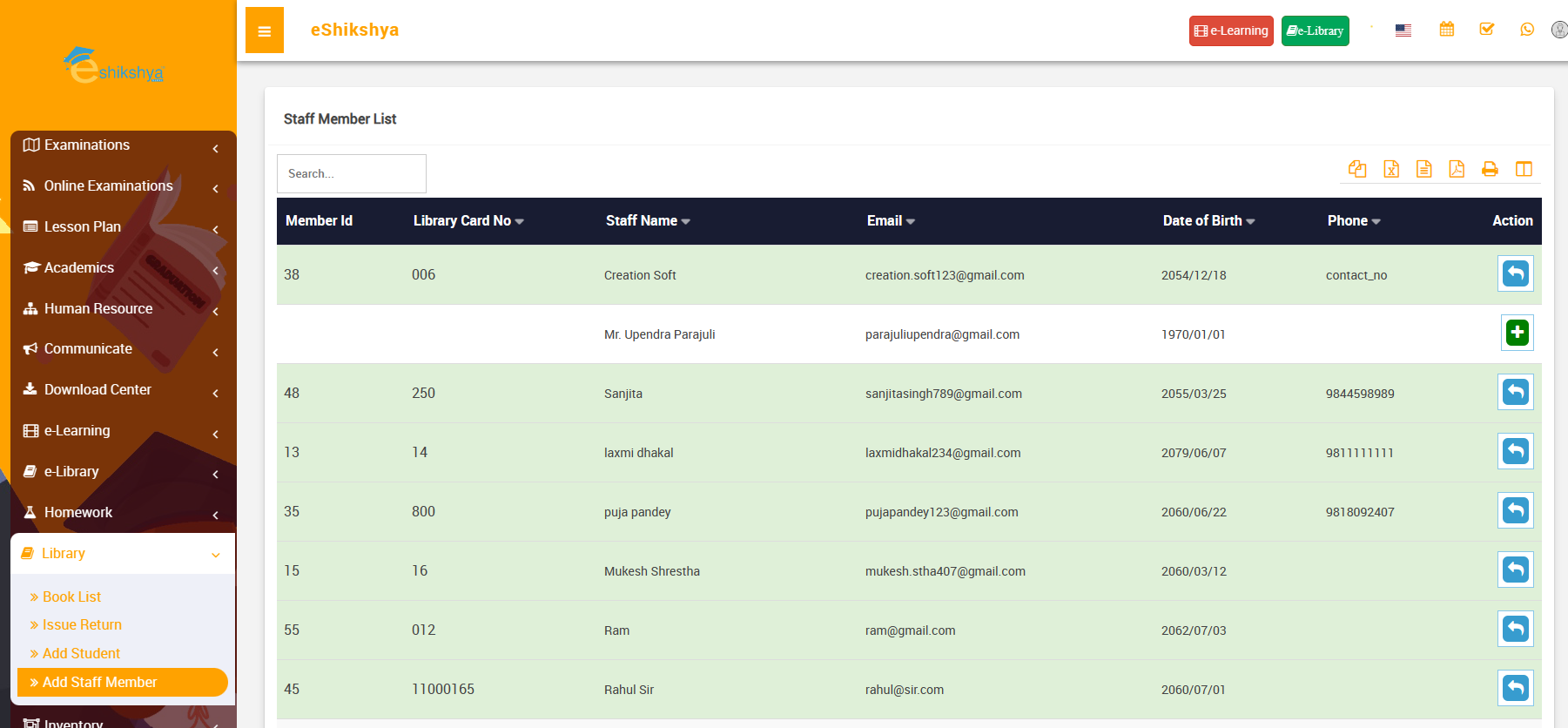The width and height of the screenshot is (1568, 728).
Task: Click green plus button for Upendra Parajuli
Action: coord(1517,333)
